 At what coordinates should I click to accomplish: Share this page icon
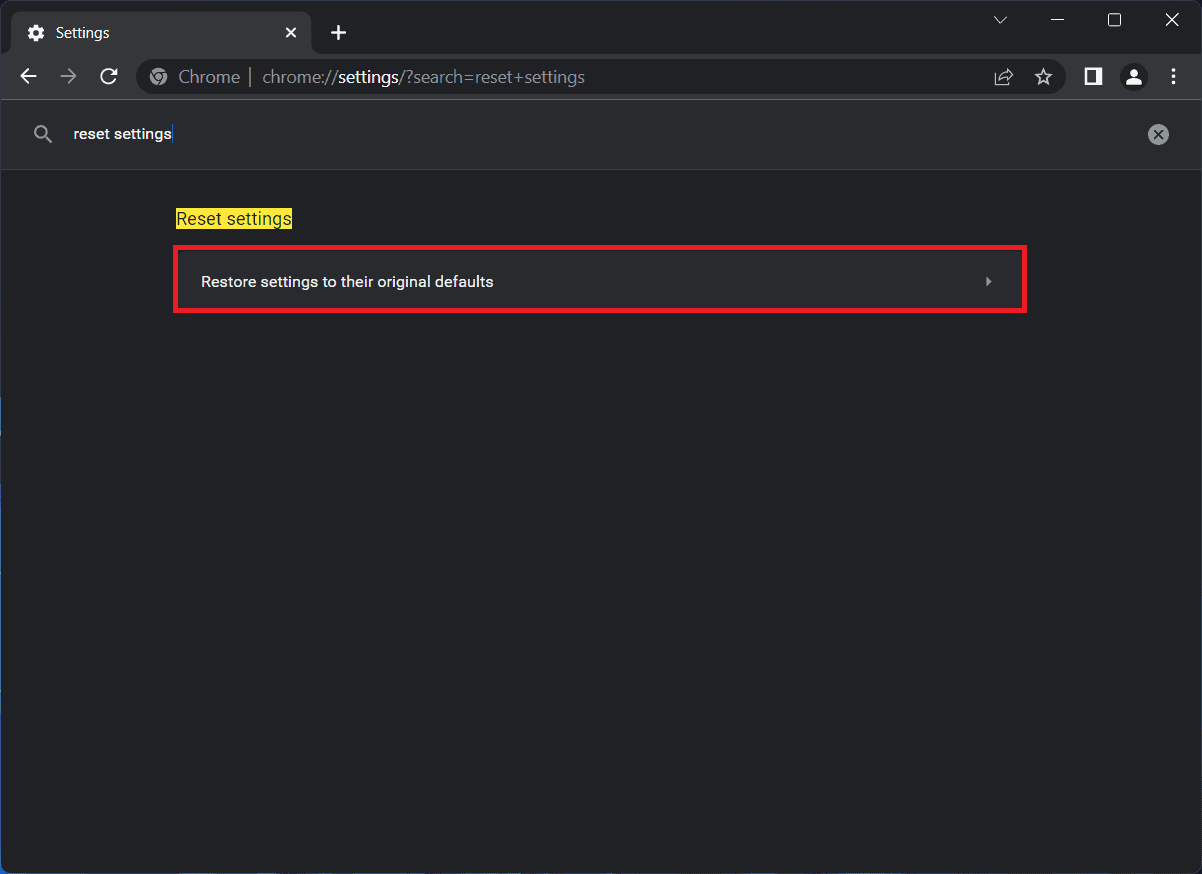[x=1003, y=77]
